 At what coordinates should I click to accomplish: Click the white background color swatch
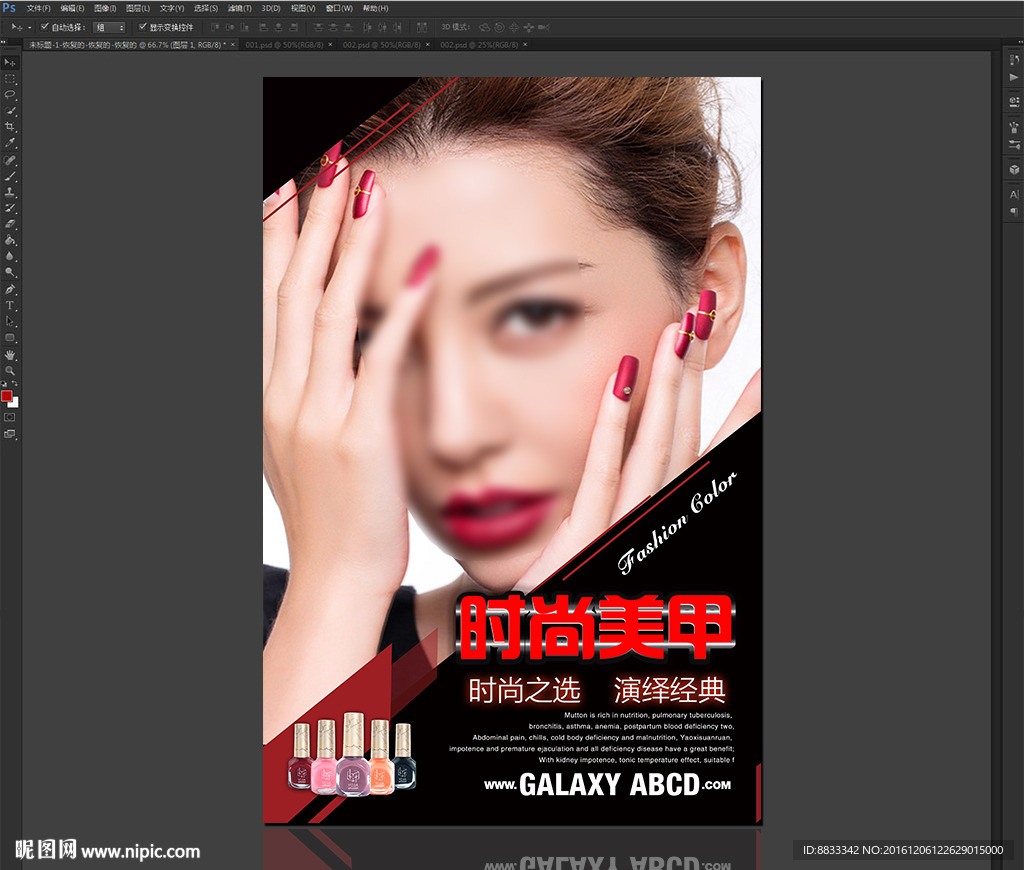(x=14, y=404)
